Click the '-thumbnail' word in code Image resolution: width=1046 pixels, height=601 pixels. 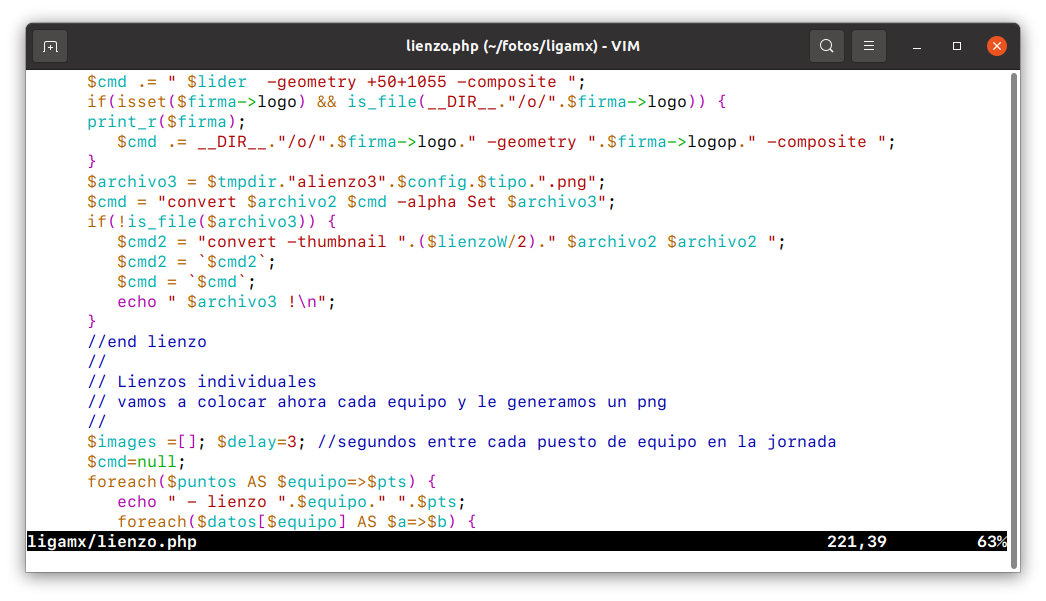336,242
